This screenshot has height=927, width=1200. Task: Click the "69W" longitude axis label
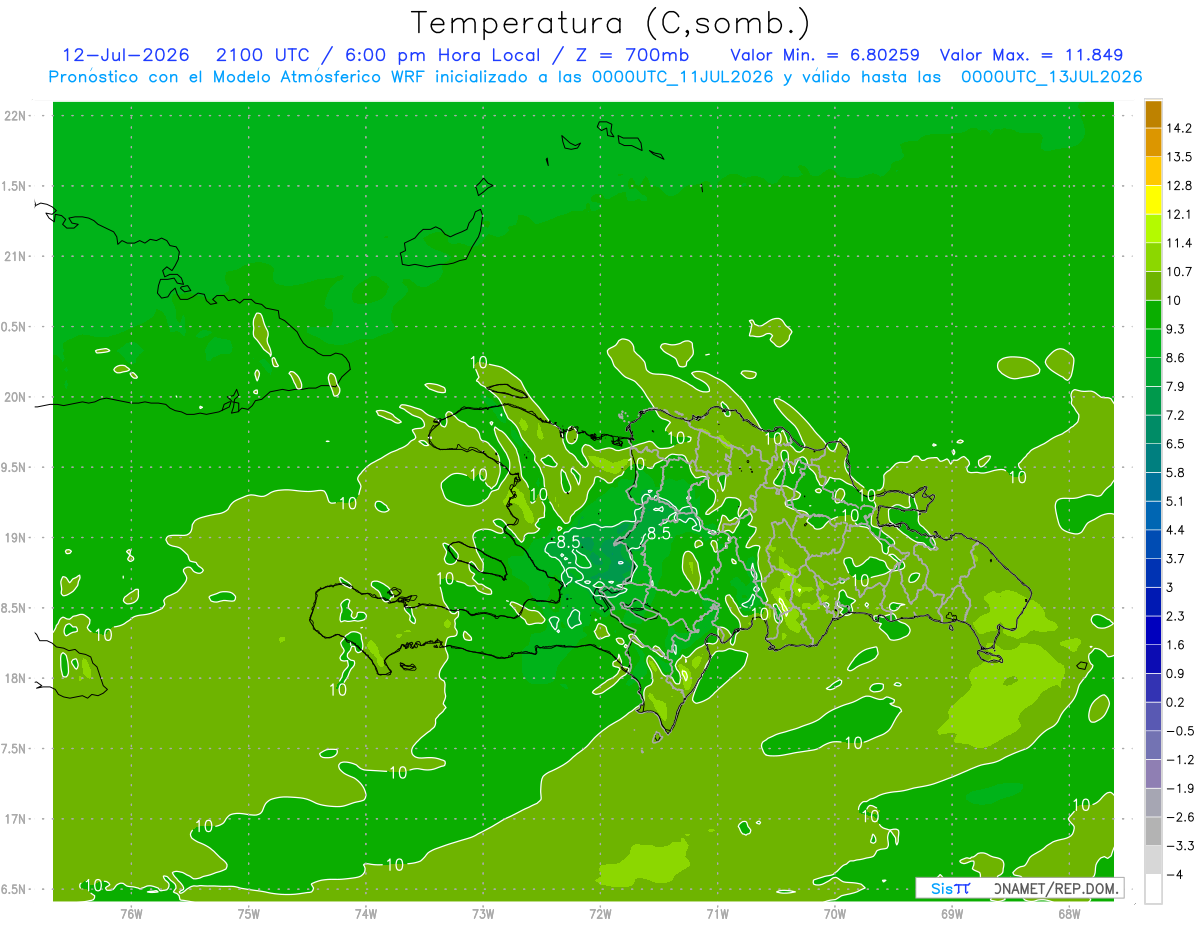pos(952,913)
